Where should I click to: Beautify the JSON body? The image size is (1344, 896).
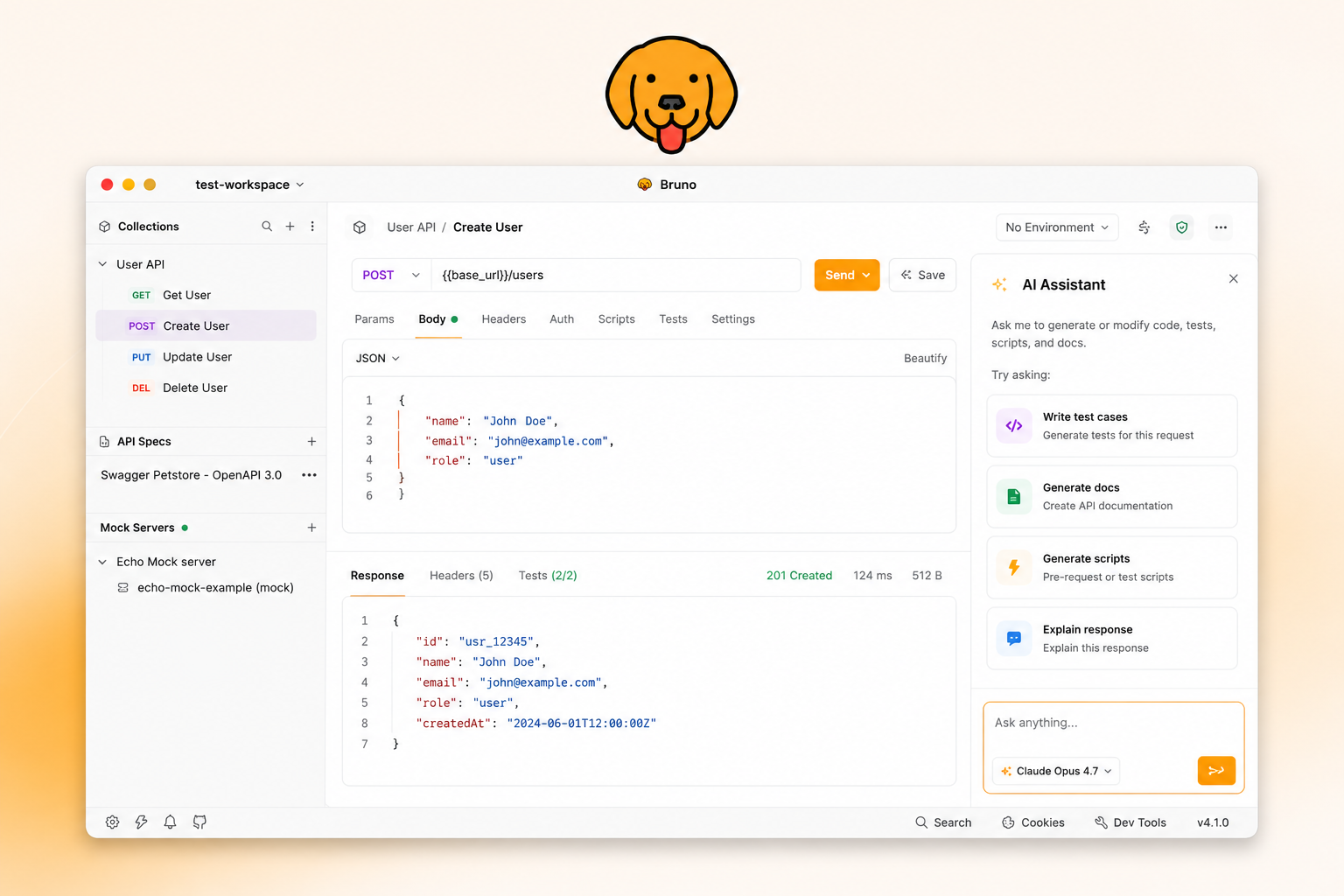925,359
